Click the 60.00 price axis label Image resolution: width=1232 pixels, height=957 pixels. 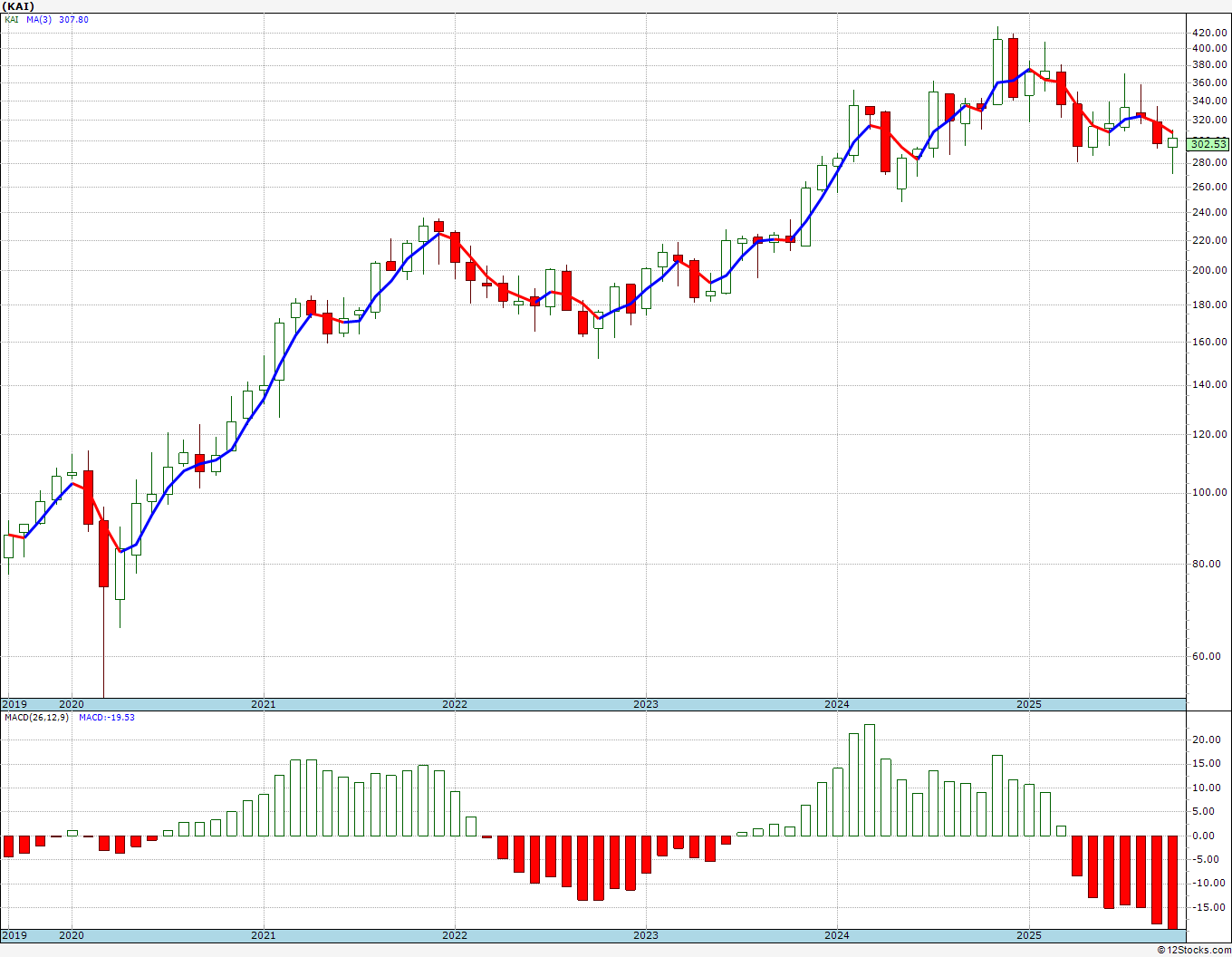click(x=1209, y=657)
